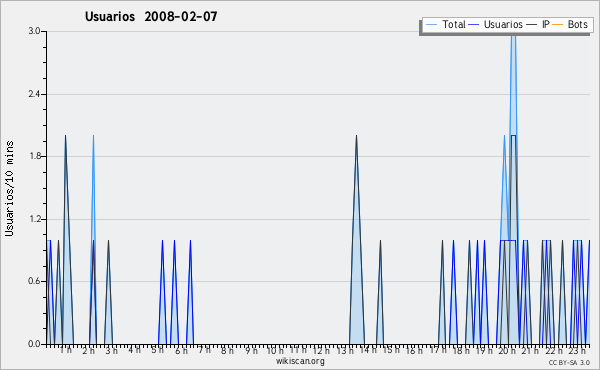The height and width of the screenshot is (370, 600).
Task: Click the '1.8' y-axis value
Action: (x=34, y=156)
